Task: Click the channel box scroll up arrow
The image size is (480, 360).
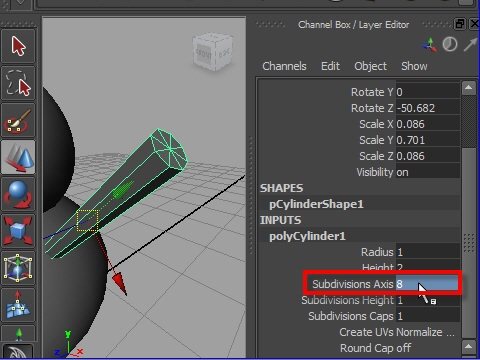Action: point(468,88)
